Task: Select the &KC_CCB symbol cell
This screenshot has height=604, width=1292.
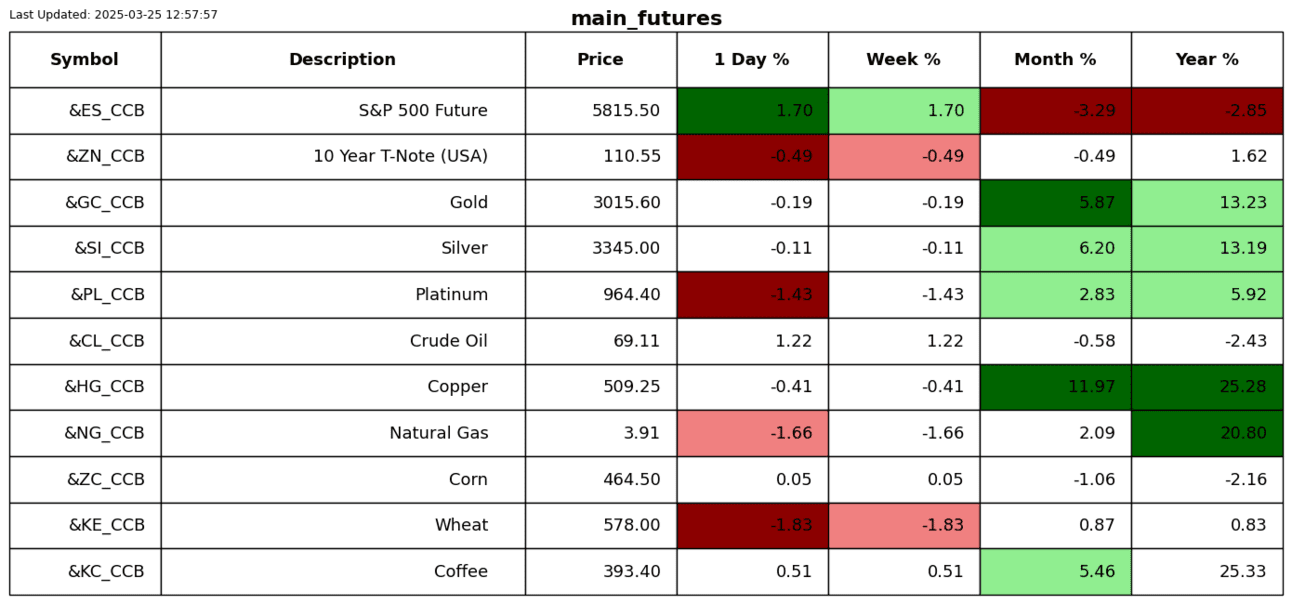Action: (x=106, y=571)
